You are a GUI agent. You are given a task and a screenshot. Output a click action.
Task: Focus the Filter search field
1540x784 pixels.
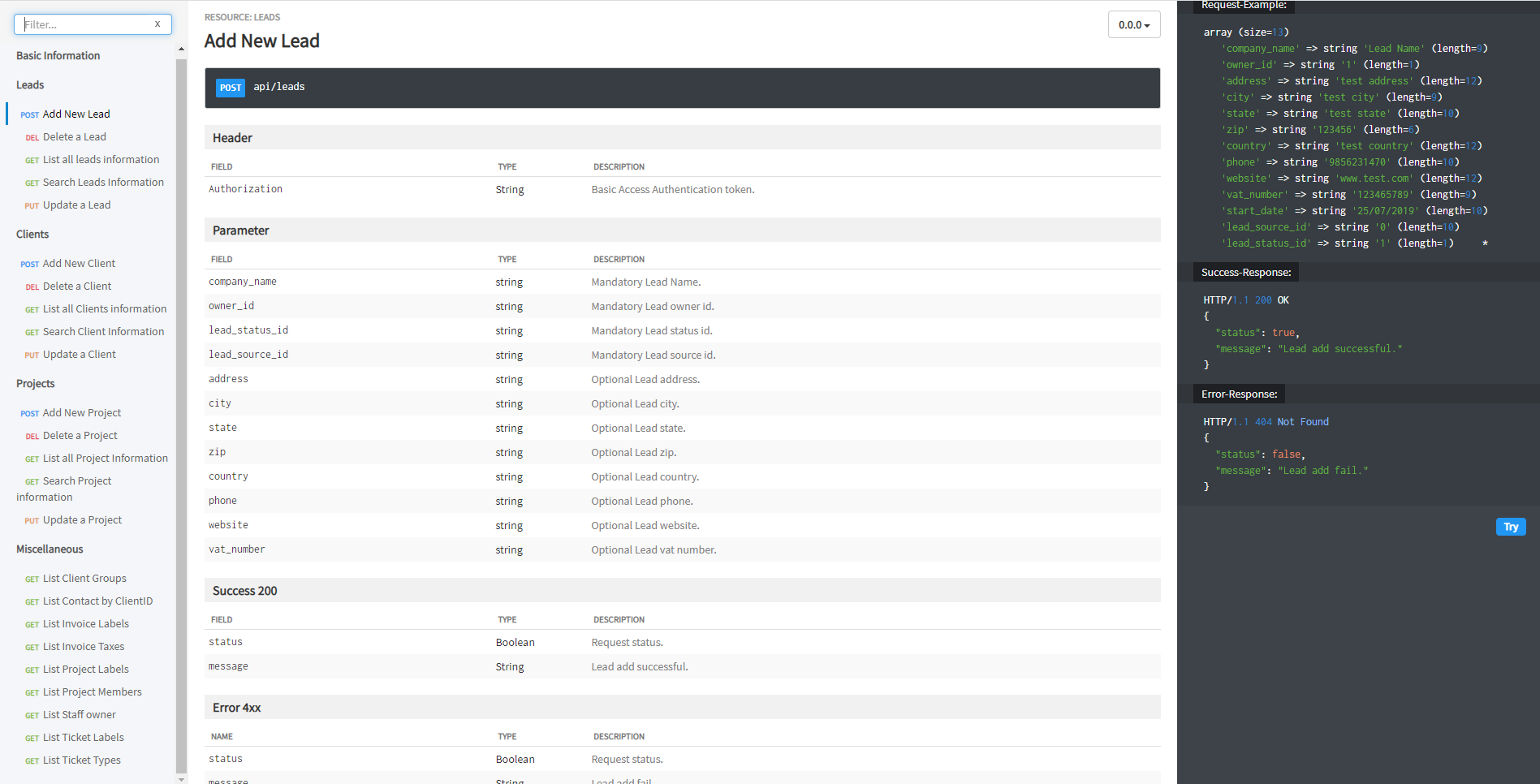pos(93,24)
